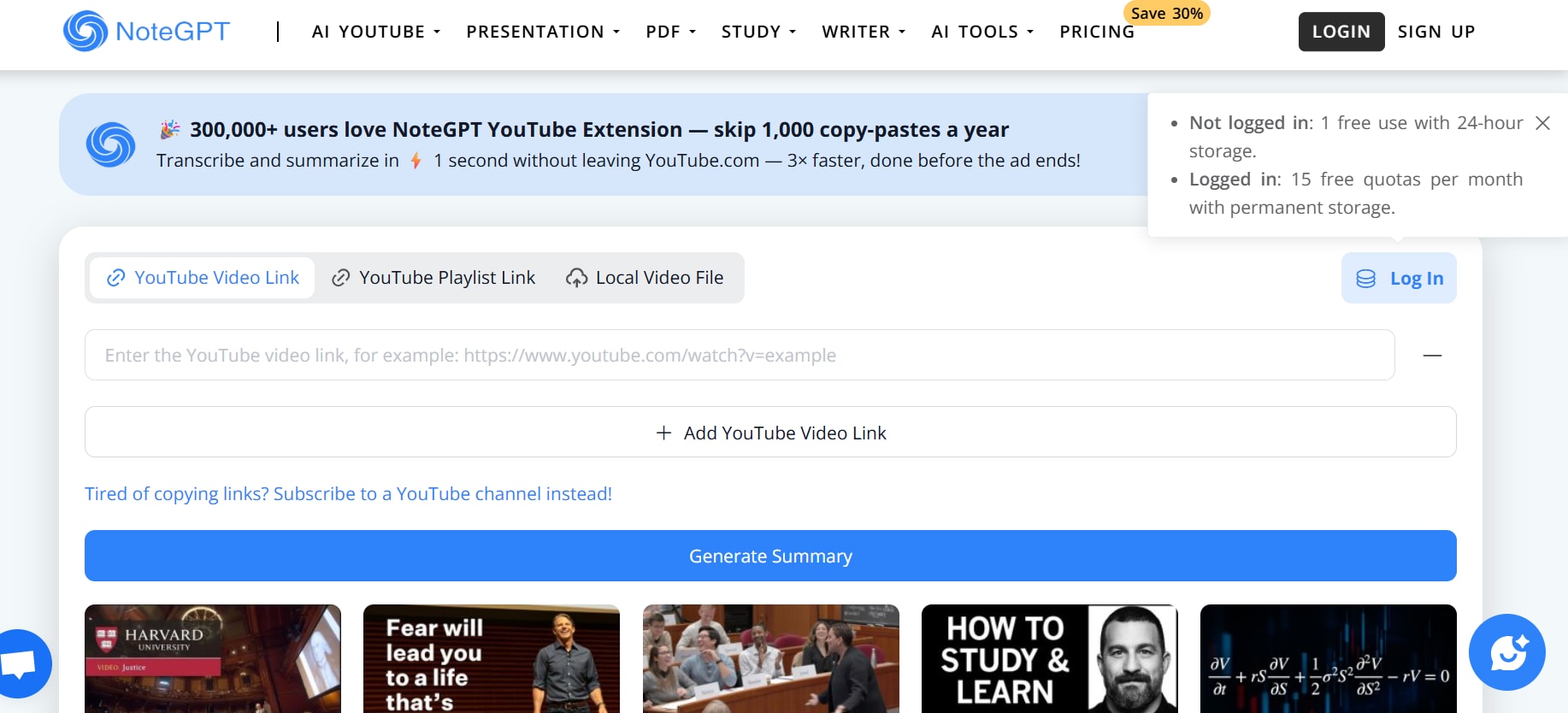
Task: Expand the AI Tools menu
Action: (x=982, y=32)
